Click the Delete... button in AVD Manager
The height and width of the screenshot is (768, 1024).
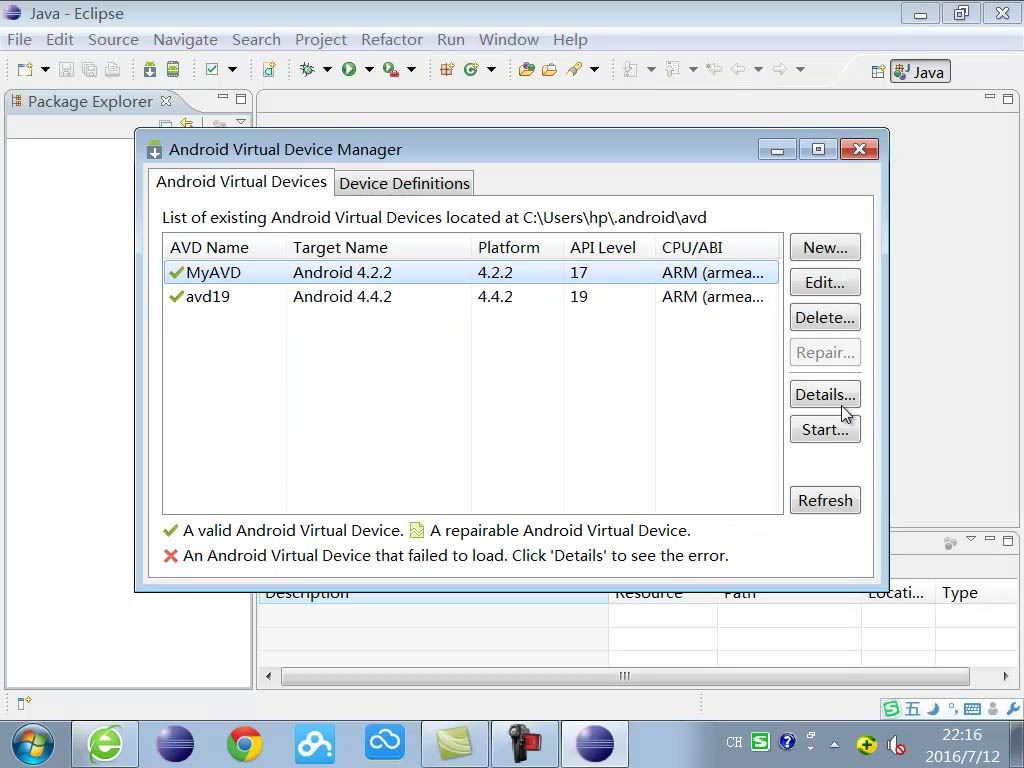825,317
